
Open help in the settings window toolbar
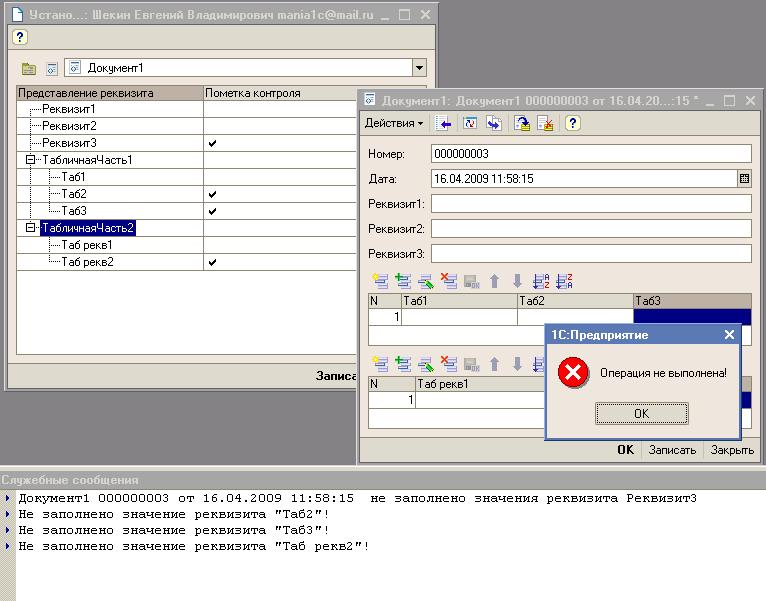tap(20, 37)
